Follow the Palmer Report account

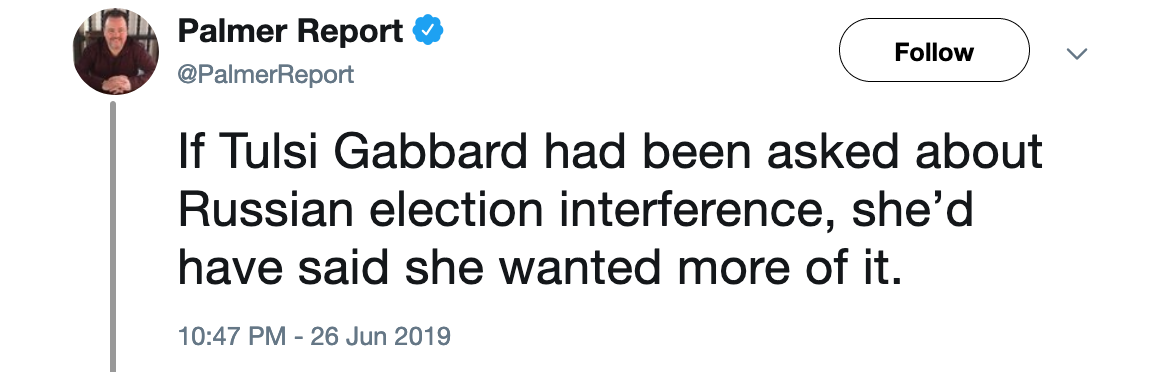point(934,51)
